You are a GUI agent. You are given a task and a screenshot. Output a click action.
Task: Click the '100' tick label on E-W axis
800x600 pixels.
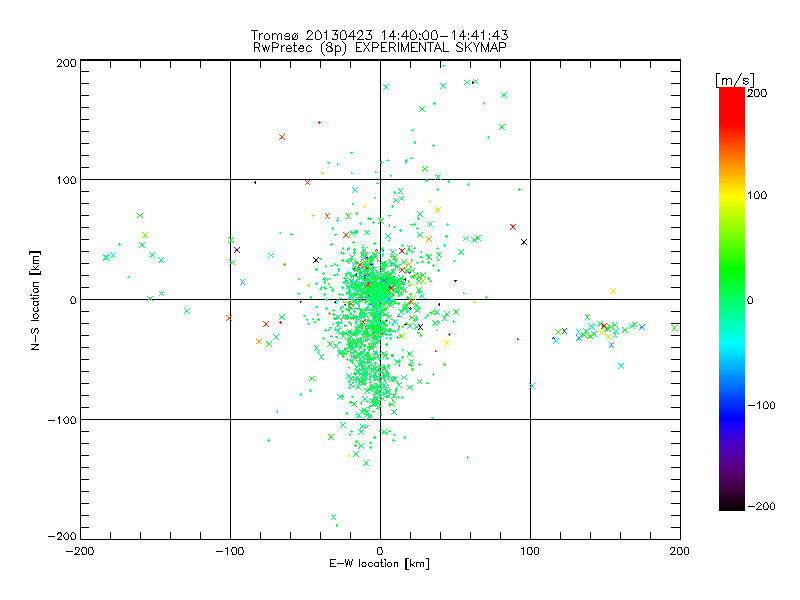(530, 551)
